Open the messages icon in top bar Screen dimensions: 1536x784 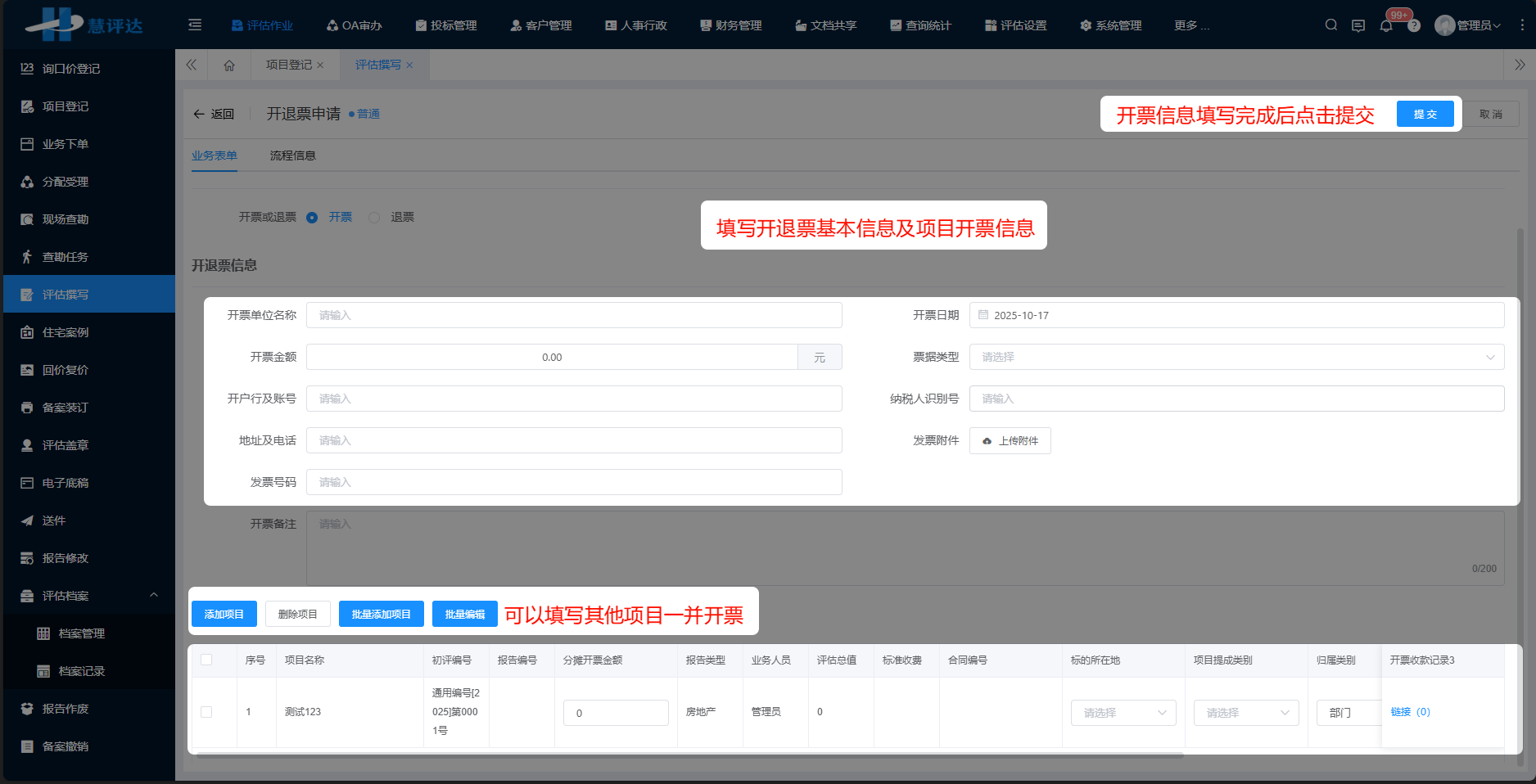pos(1358,25)
